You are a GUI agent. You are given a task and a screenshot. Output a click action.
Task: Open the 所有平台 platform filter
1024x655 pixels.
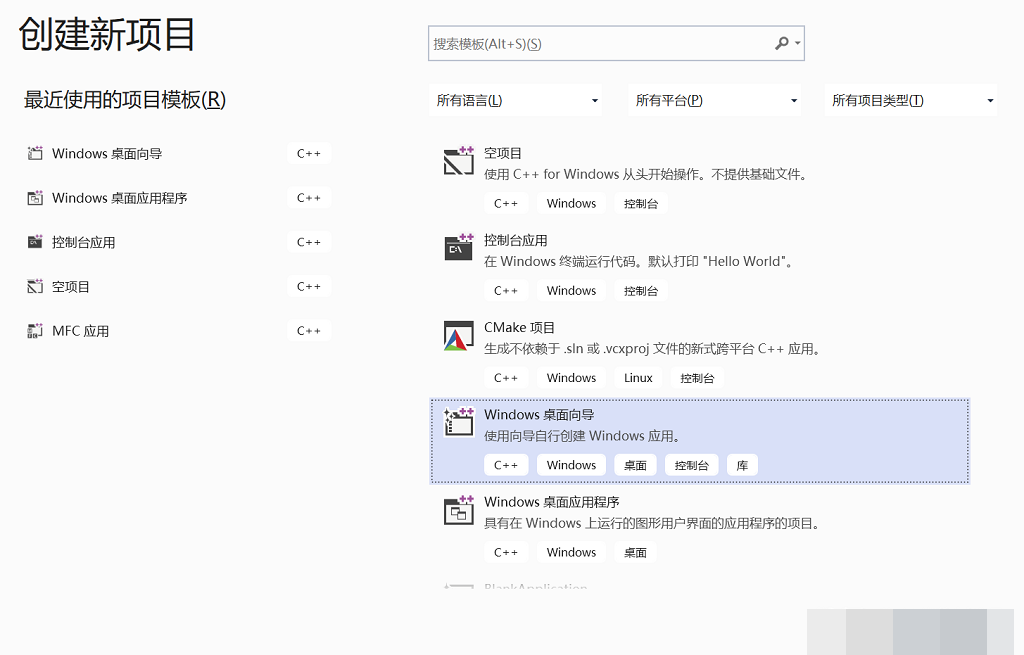coord(714,100)
